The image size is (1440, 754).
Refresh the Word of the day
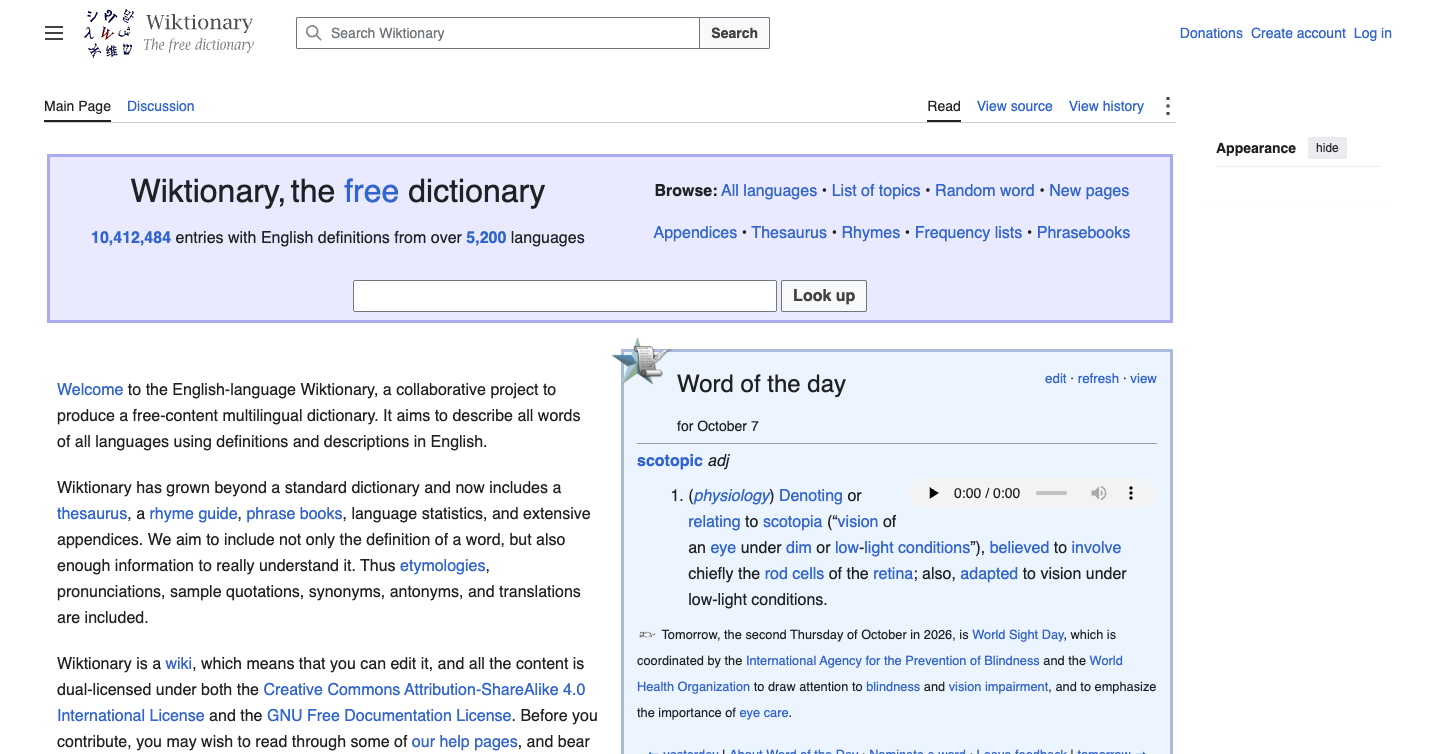tap(1098, 379)
